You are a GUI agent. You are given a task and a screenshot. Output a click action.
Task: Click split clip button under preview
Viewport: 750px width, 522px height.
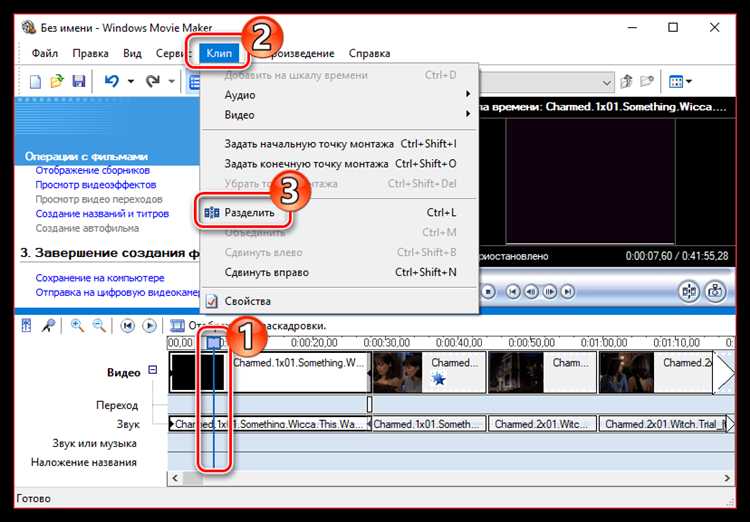click(689, 292)
